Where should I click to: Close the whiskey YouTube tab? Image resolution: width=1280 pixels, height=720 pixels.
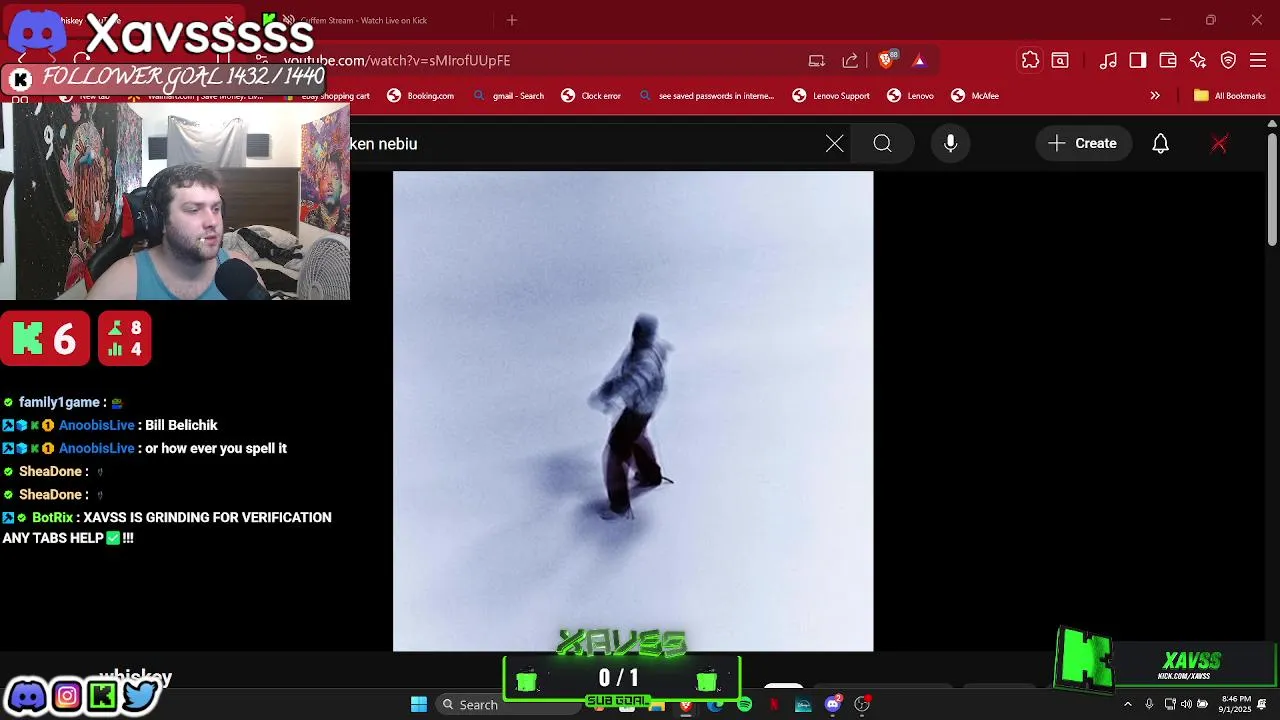point(229,20)
